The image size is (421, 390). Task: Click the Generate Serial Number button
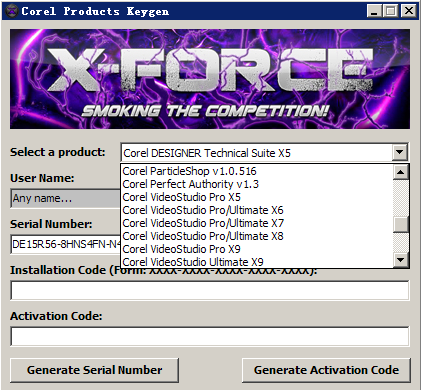click(x=94, y=370)
